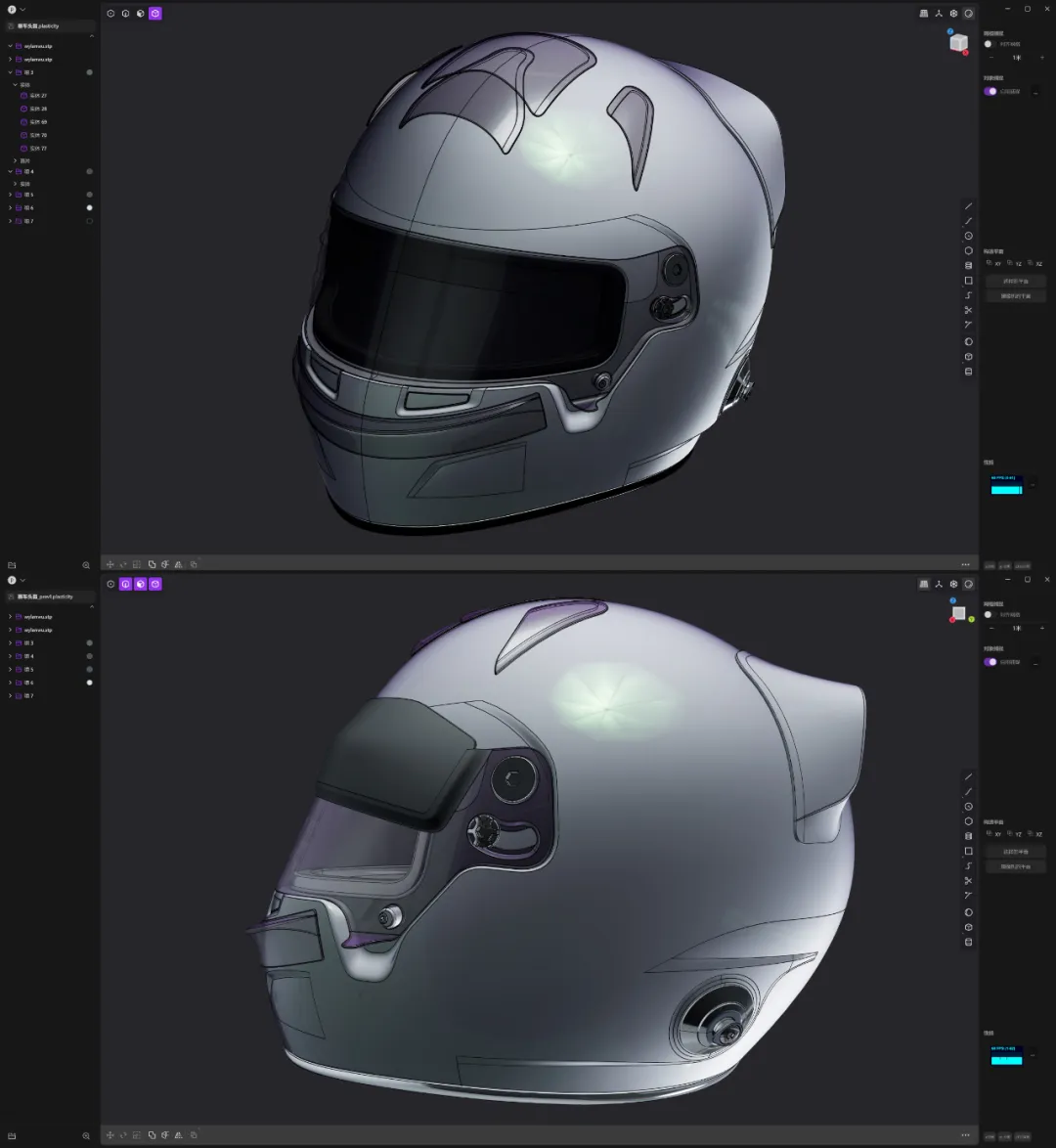This screenshot has height=1148, width=1056.
Task: Click the orientation cube in bottom window
Action: point(959,612)
